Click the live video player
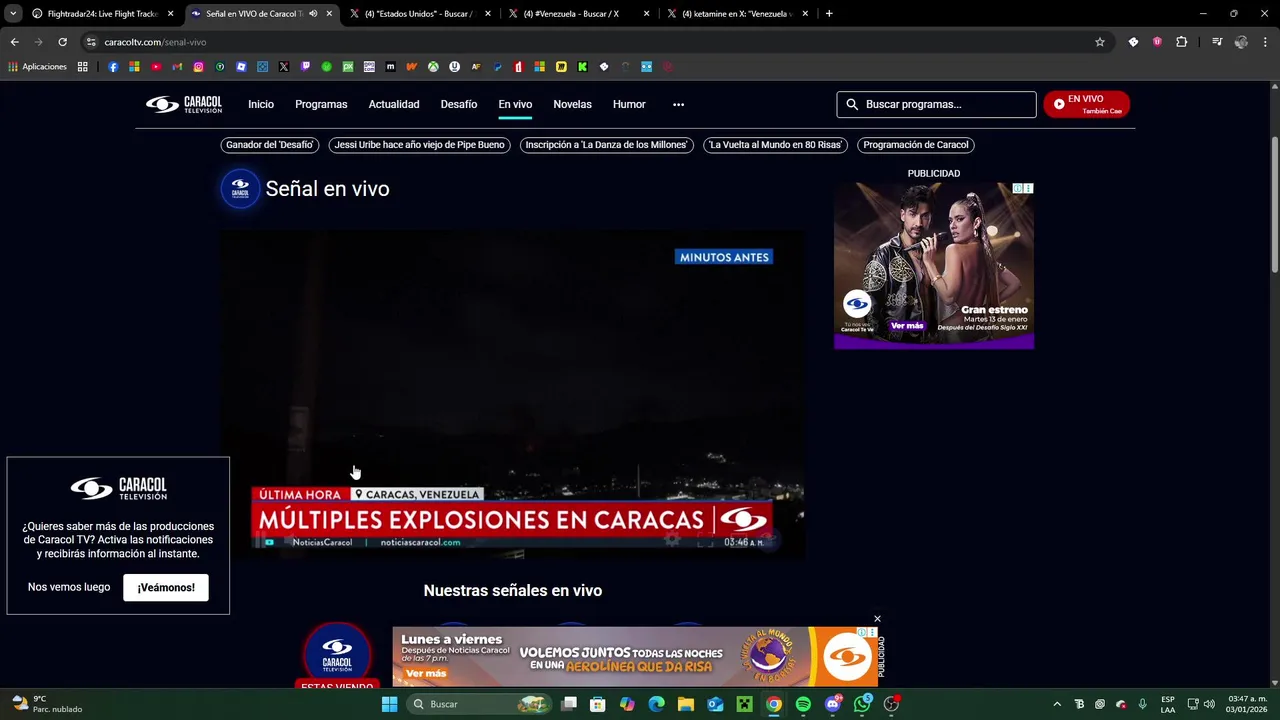The height and width of the screenshot is (720, 1280). (x=512, y=393)
